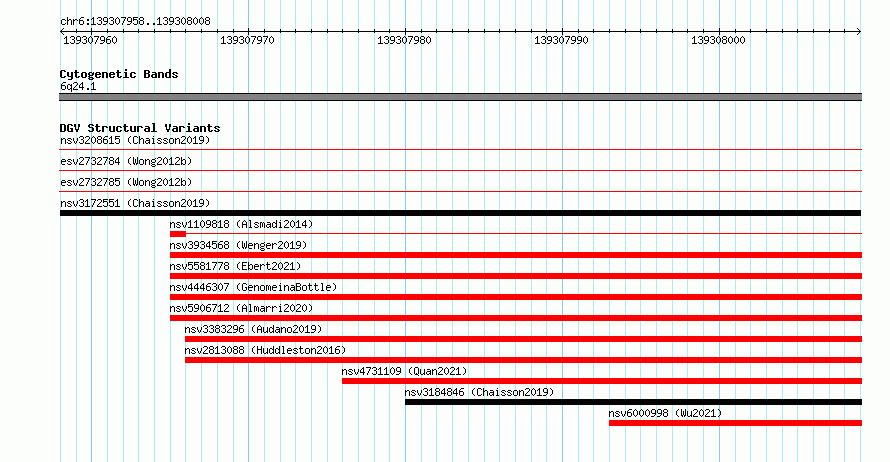Select nsv5906712 (Almarri2020) variant label
Image resolution: width=890 pixels, height=462 pixels.
(x=241, y=308)
